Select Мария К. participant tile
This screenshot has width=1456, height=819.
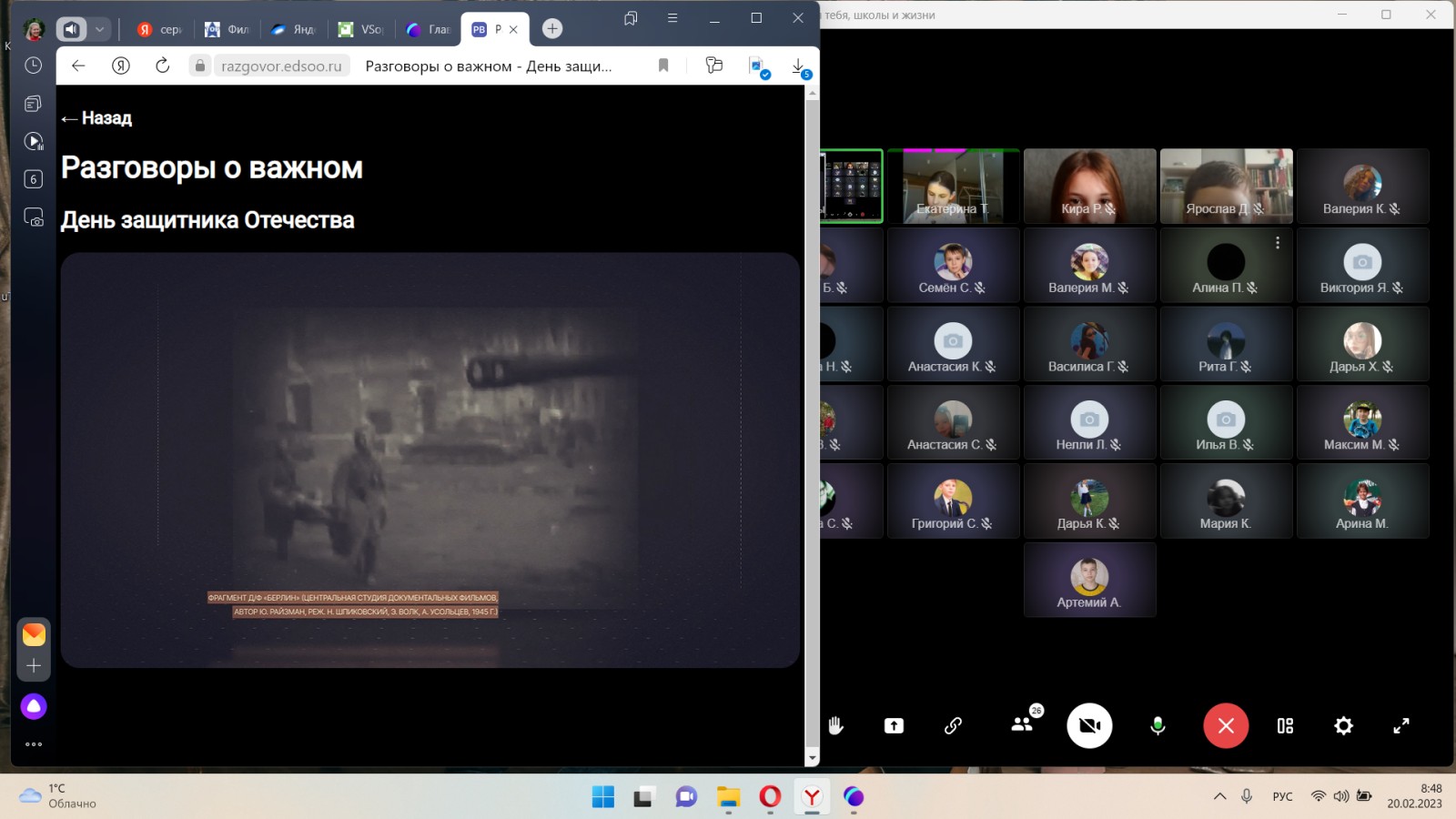tap(1226, 501)
